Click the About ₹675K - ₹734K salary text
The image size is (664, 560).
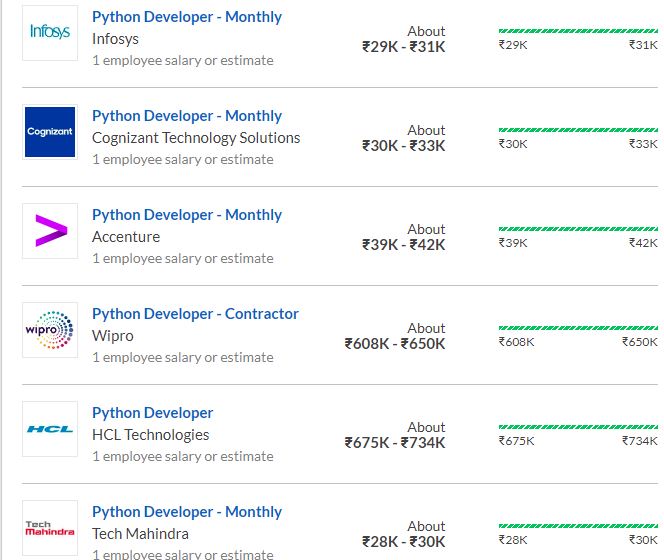click(x=395, y=435)
